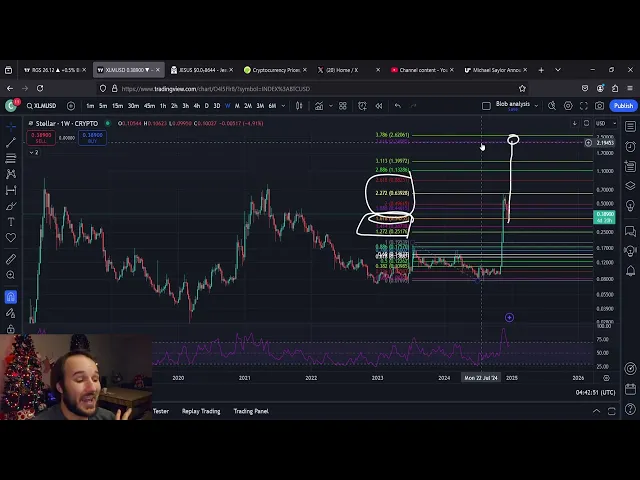Open quick search magnifier in top toolbar

[552, 106]
